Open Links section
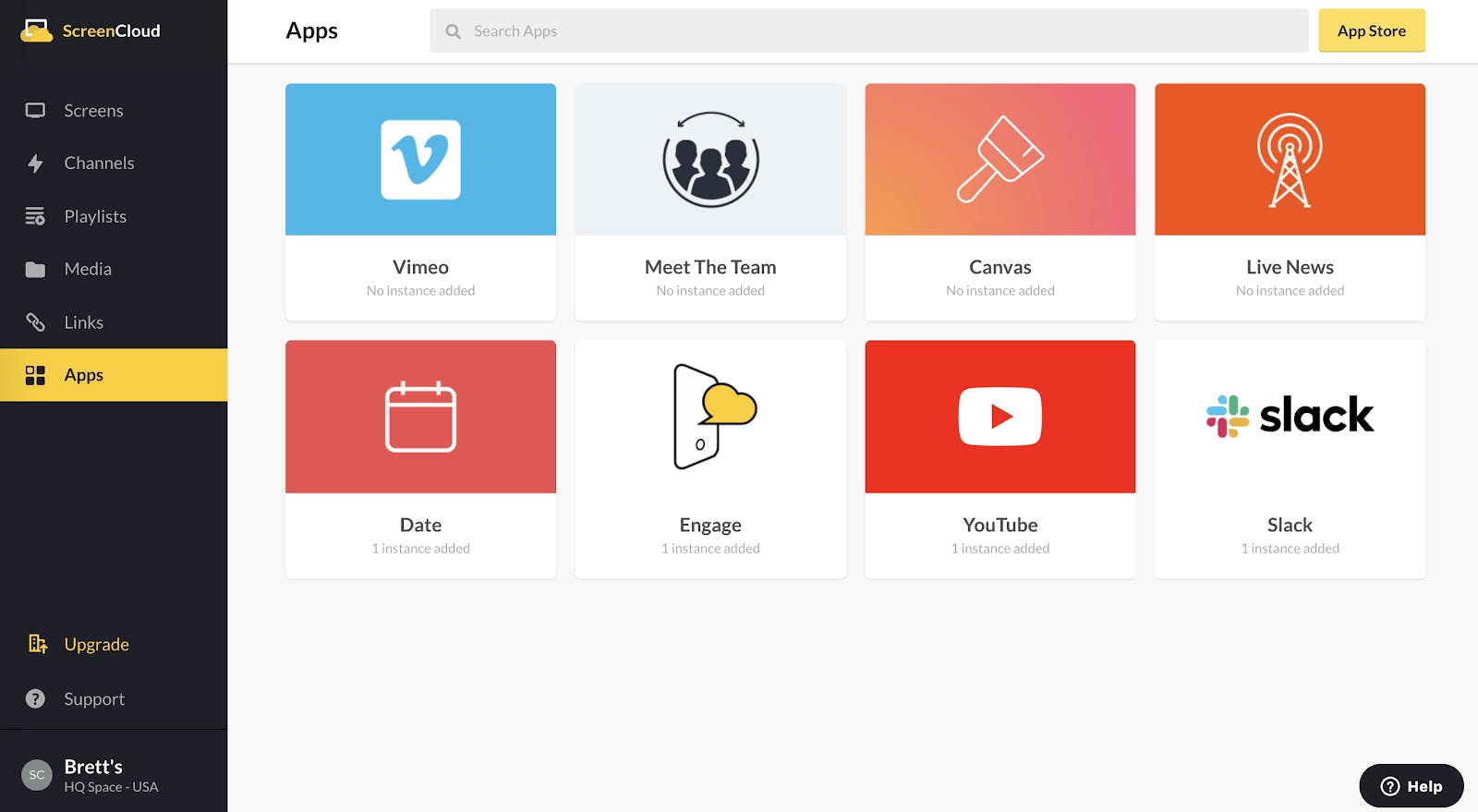Image resolution: width=1478 pixels, height=812 pixels. coord(114,322)
